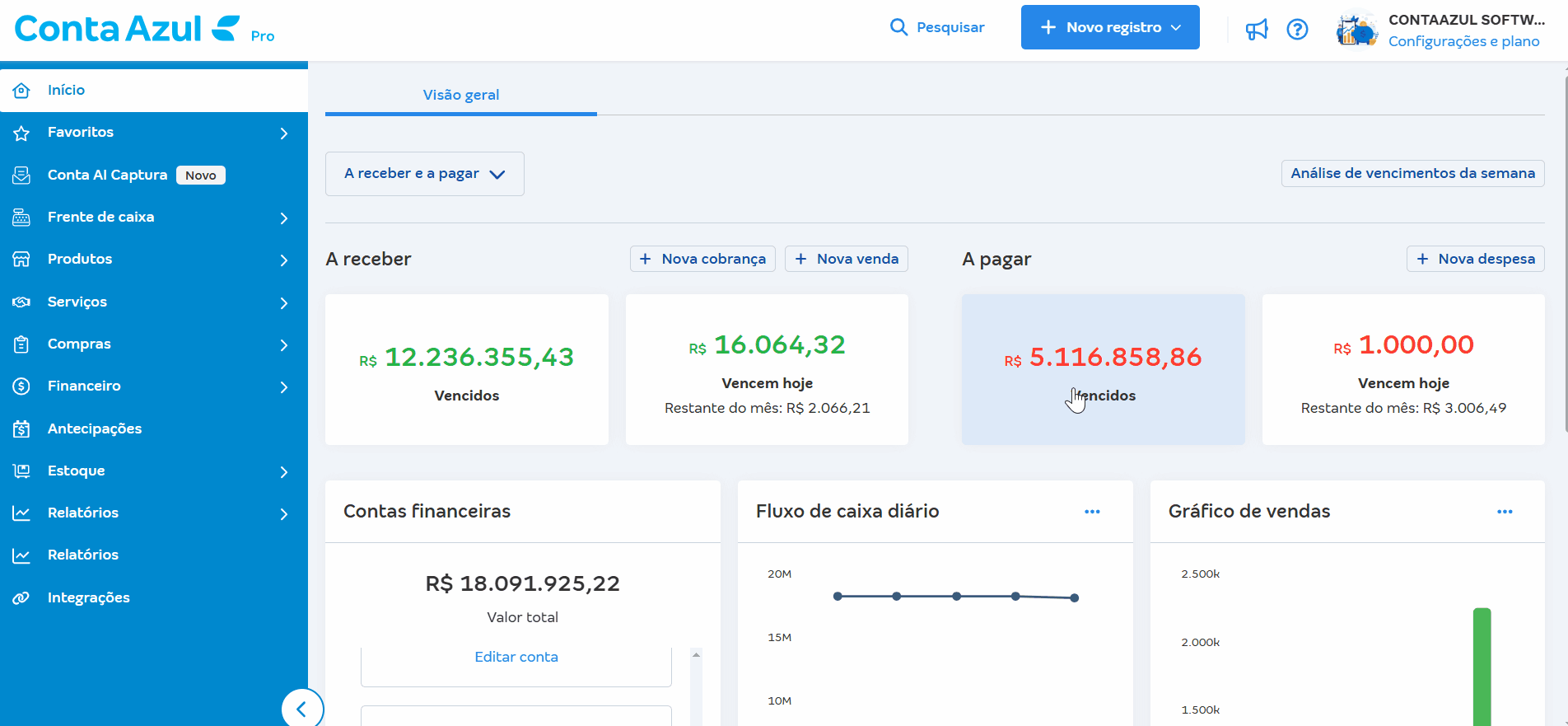
Task: Click last data point in cash flow chart
Action: point(1075,597)
